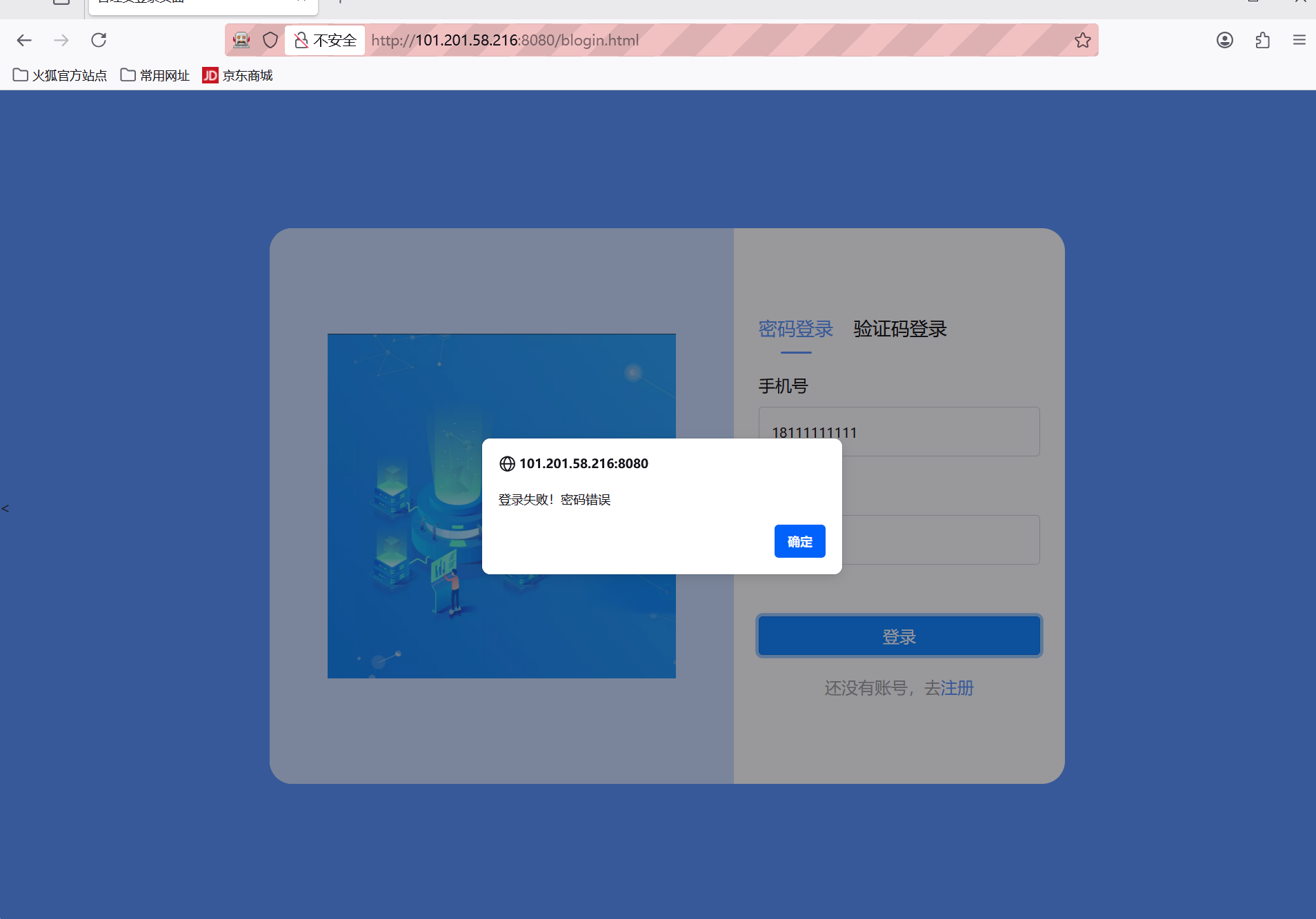Dismiss the alert with 确定

[x=800, y=541]
